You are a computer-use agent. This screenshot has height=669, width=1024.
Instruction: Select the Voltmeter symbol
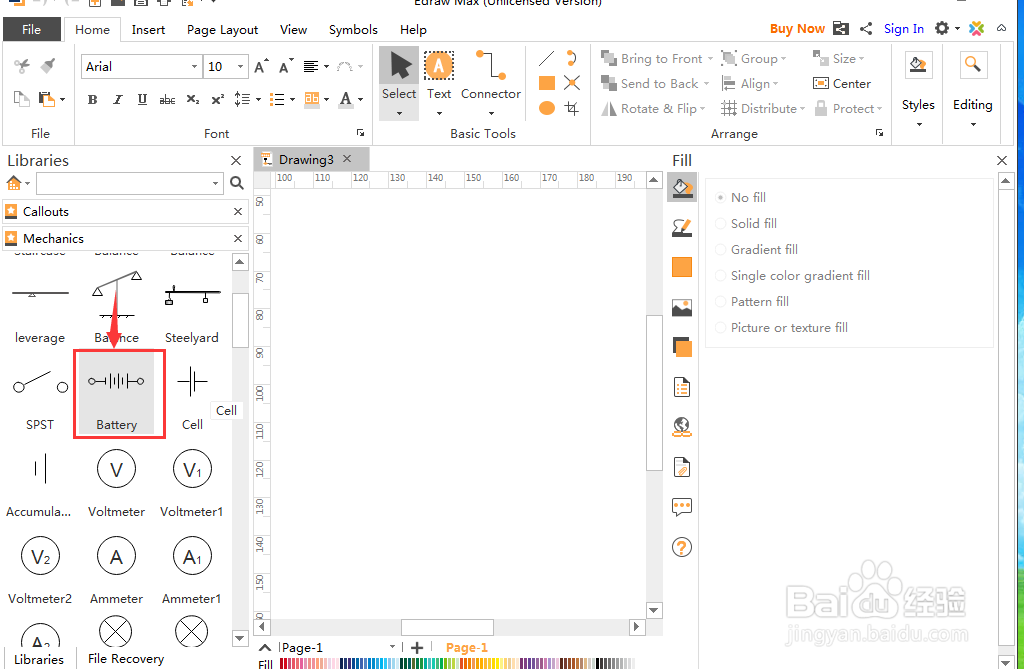[x=116, y=482]
